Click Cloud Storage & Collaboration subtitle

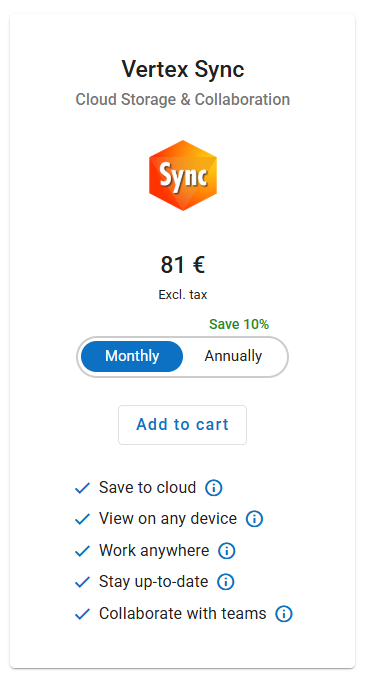(183, 99)
